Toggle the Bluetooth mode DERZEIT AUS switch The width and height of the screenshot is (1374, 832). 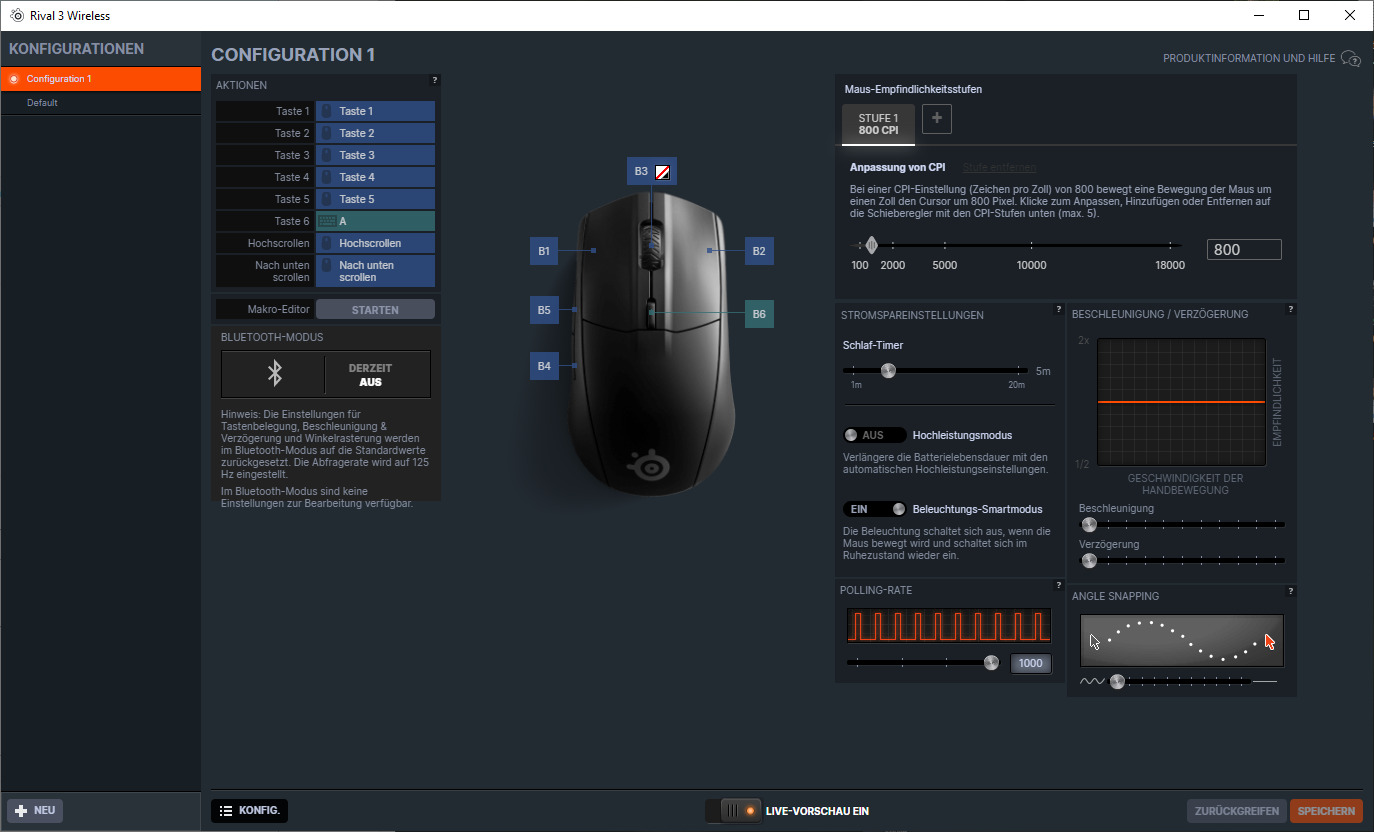[326, 374]
